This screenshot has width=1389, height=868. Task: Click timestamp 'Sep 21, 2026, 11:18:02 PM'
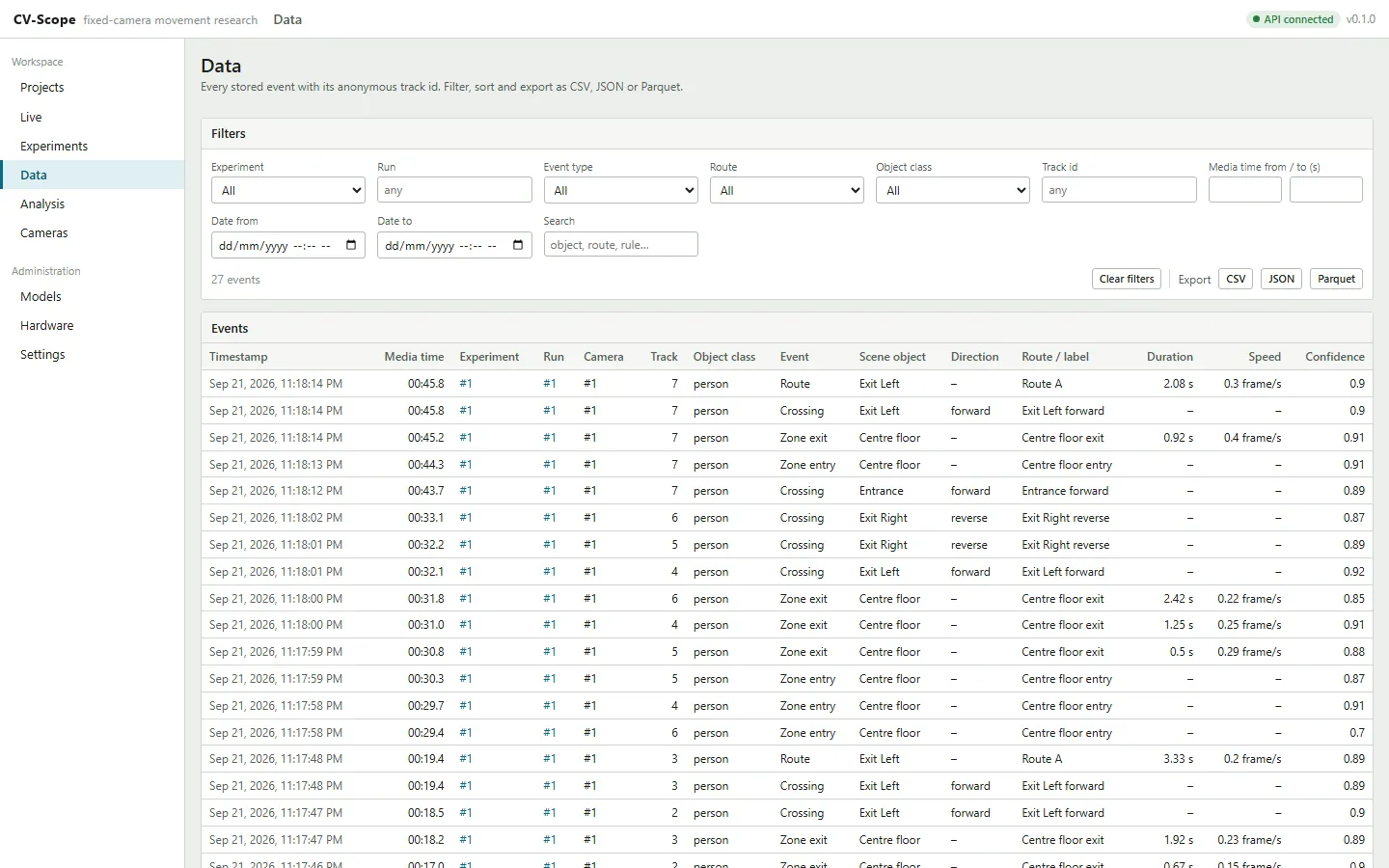[x=276, y=518]
